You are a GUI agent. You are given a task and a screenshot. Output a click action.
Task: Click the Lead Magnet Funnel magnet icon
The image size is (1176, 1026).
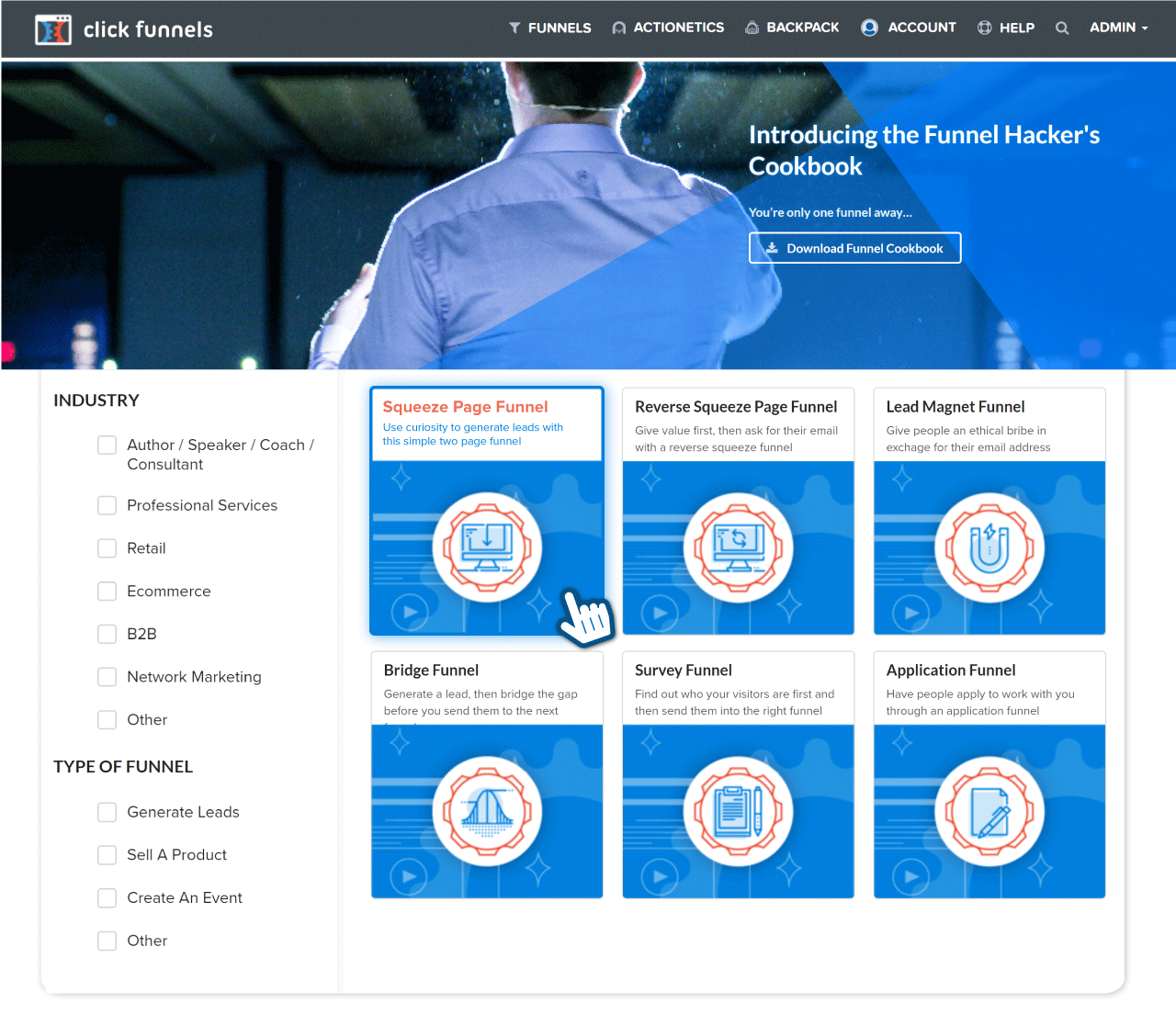point(989,548)
